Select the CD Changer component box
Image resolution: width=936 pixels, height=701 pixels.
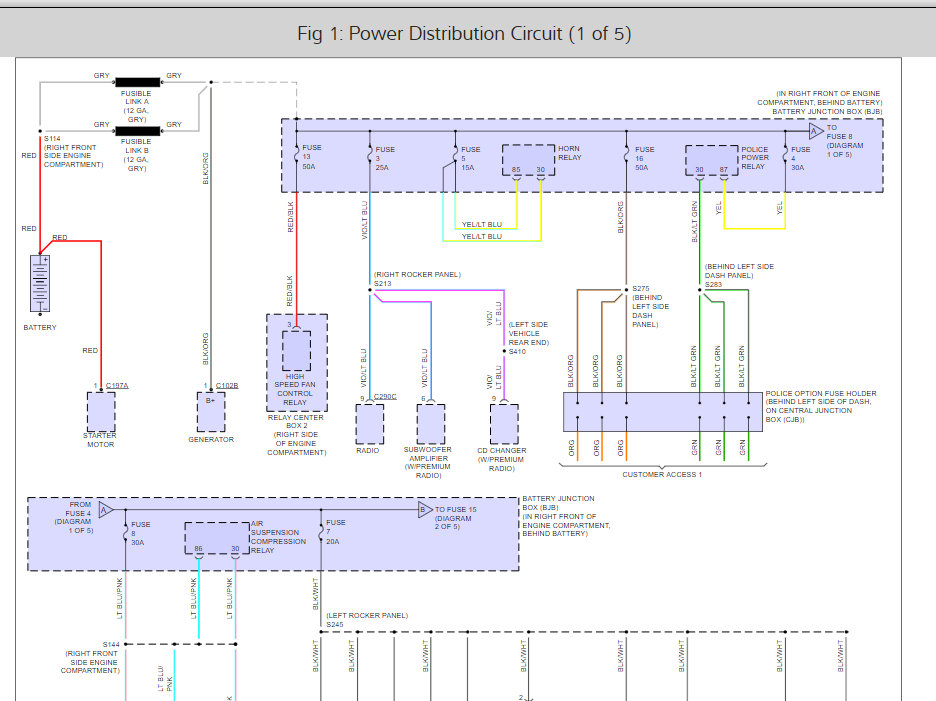[x=504, y=424]
